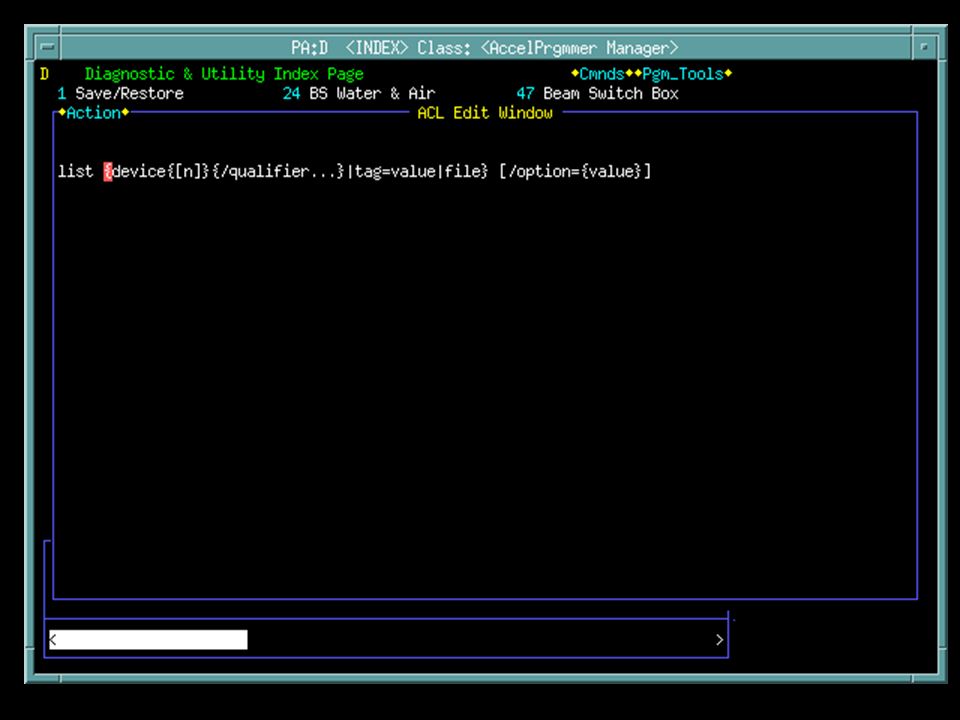
Task: Open the window menu button in title bar
Action: point(47,47)
